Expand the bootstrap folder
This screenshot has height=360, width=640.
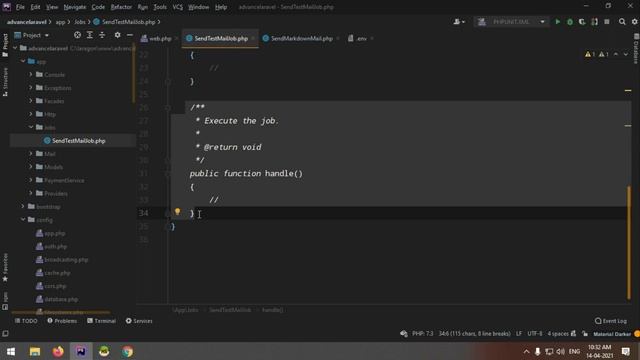tap(23, 207)
